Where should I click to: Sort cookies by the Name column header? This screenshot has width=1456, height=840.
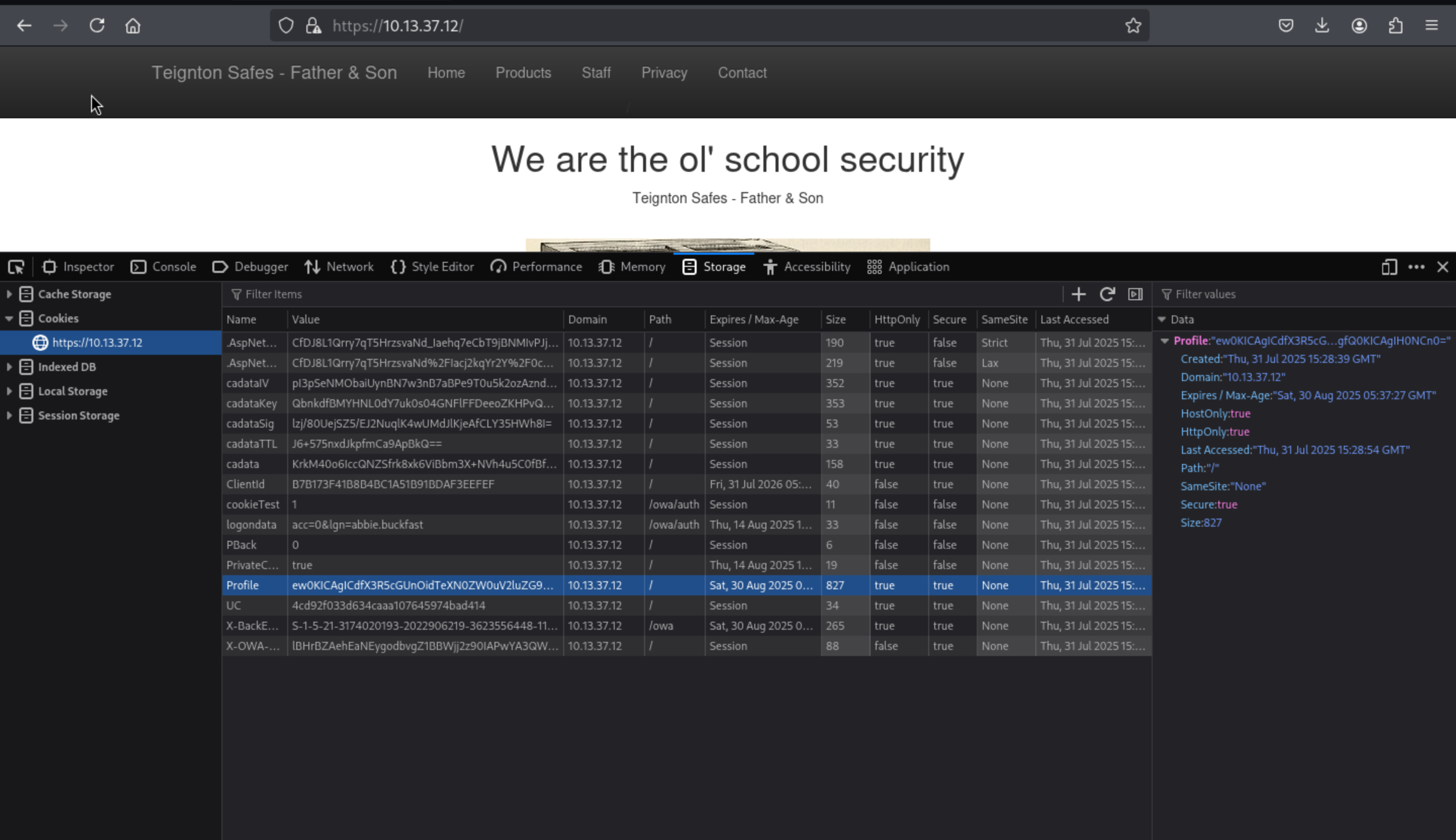(x=254, y=319)
